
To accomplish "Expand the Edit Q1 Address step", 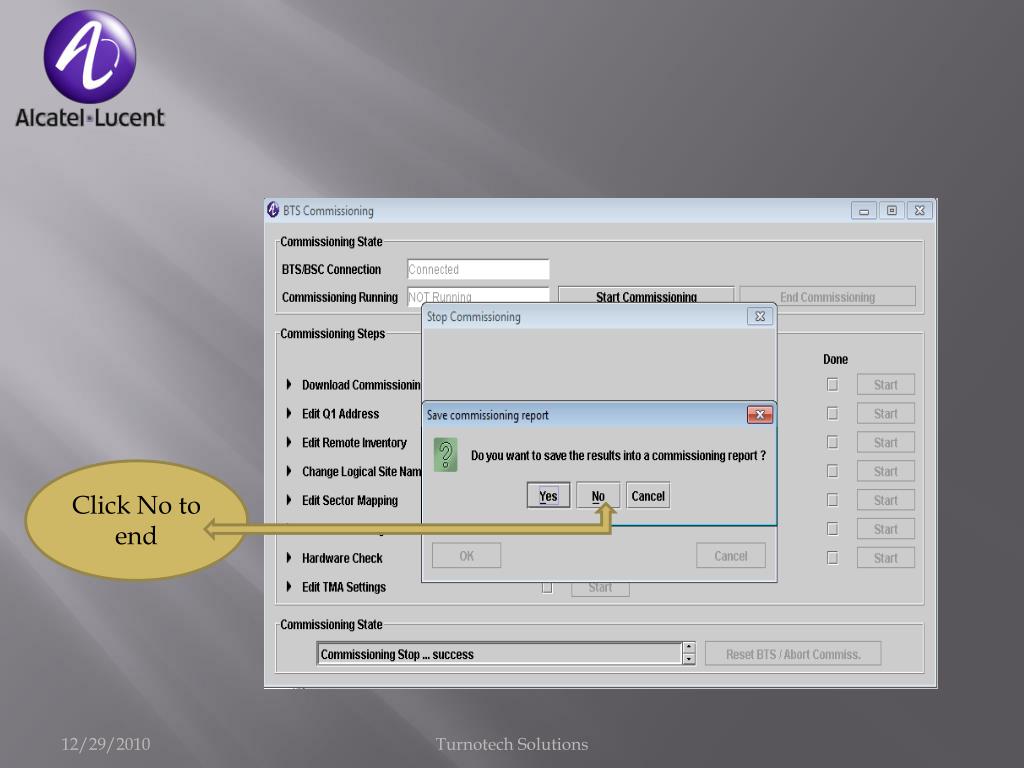I will [289, 413].
